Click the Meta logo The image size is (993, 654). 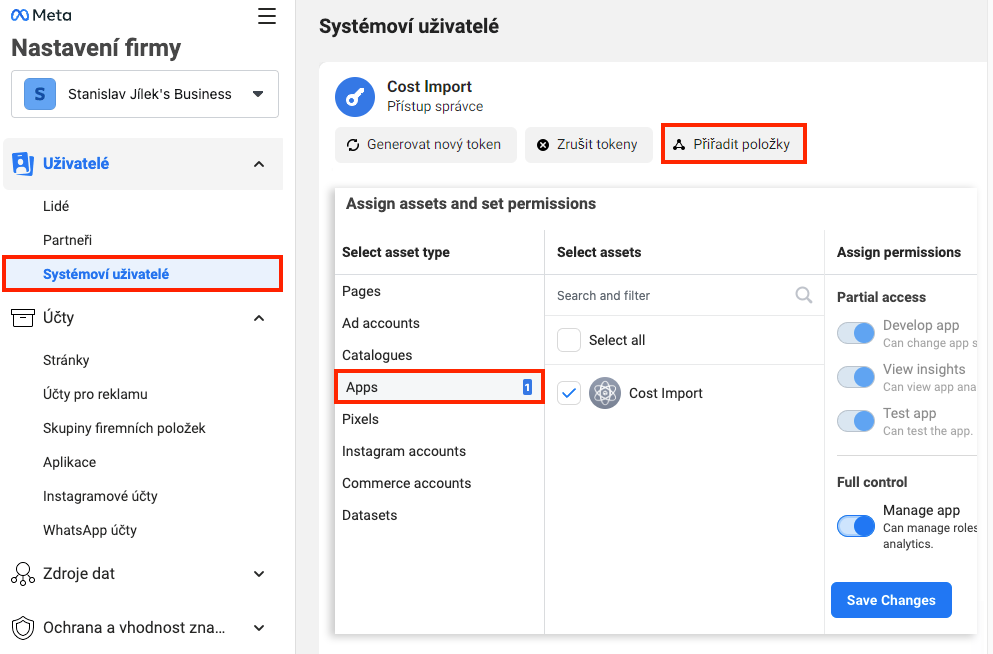point(41,16)
